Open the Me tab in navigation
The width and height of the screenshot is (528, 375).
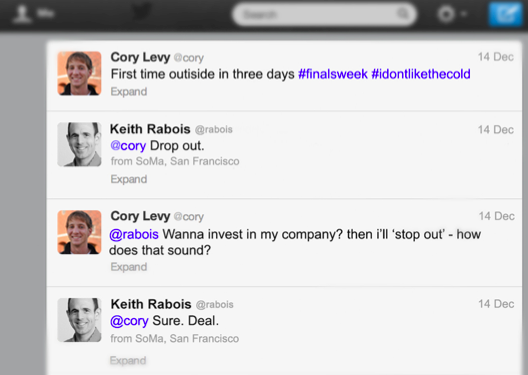tap(34, 13)
